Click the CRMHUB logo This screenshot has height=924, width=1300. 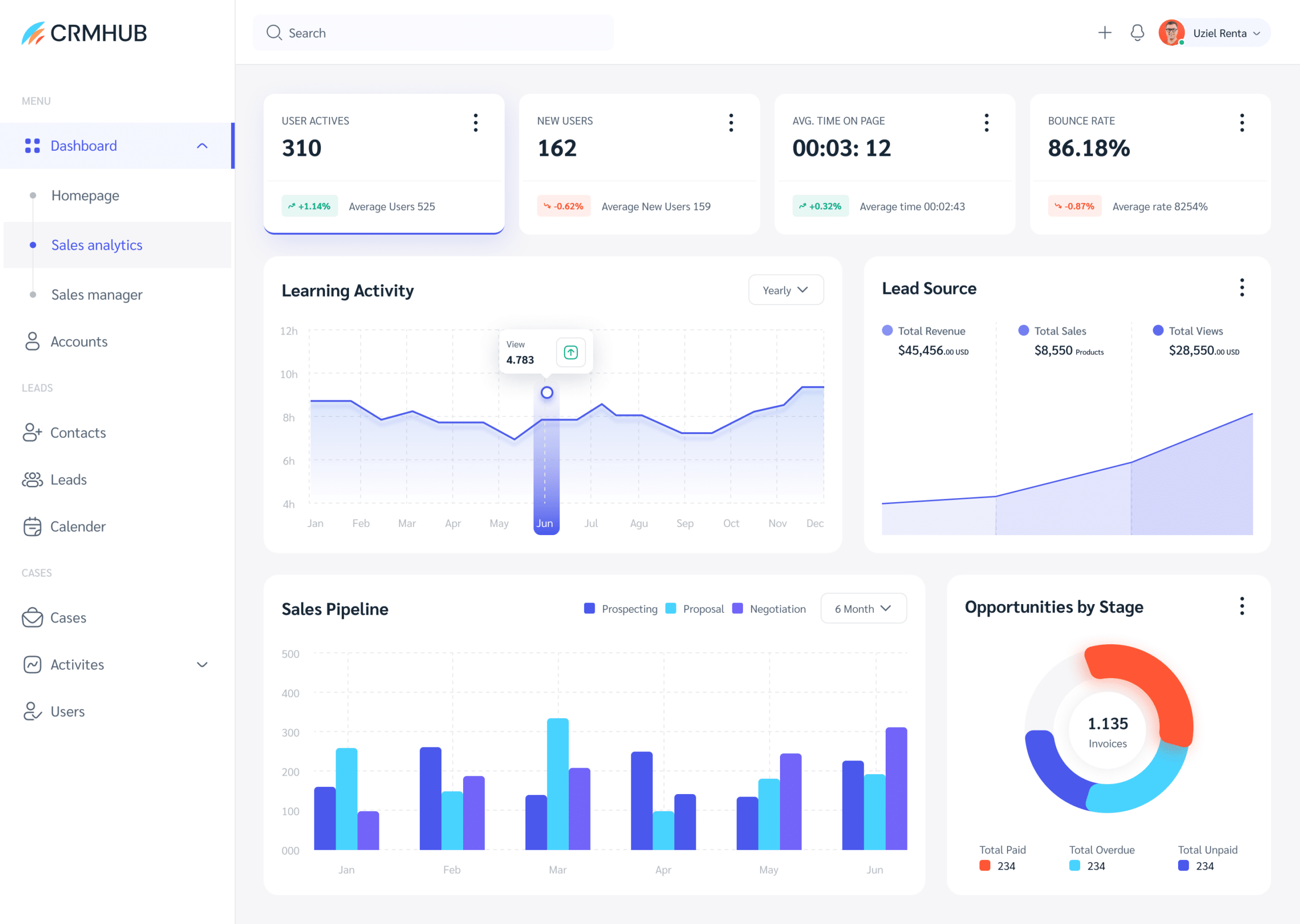click(84, 32)
